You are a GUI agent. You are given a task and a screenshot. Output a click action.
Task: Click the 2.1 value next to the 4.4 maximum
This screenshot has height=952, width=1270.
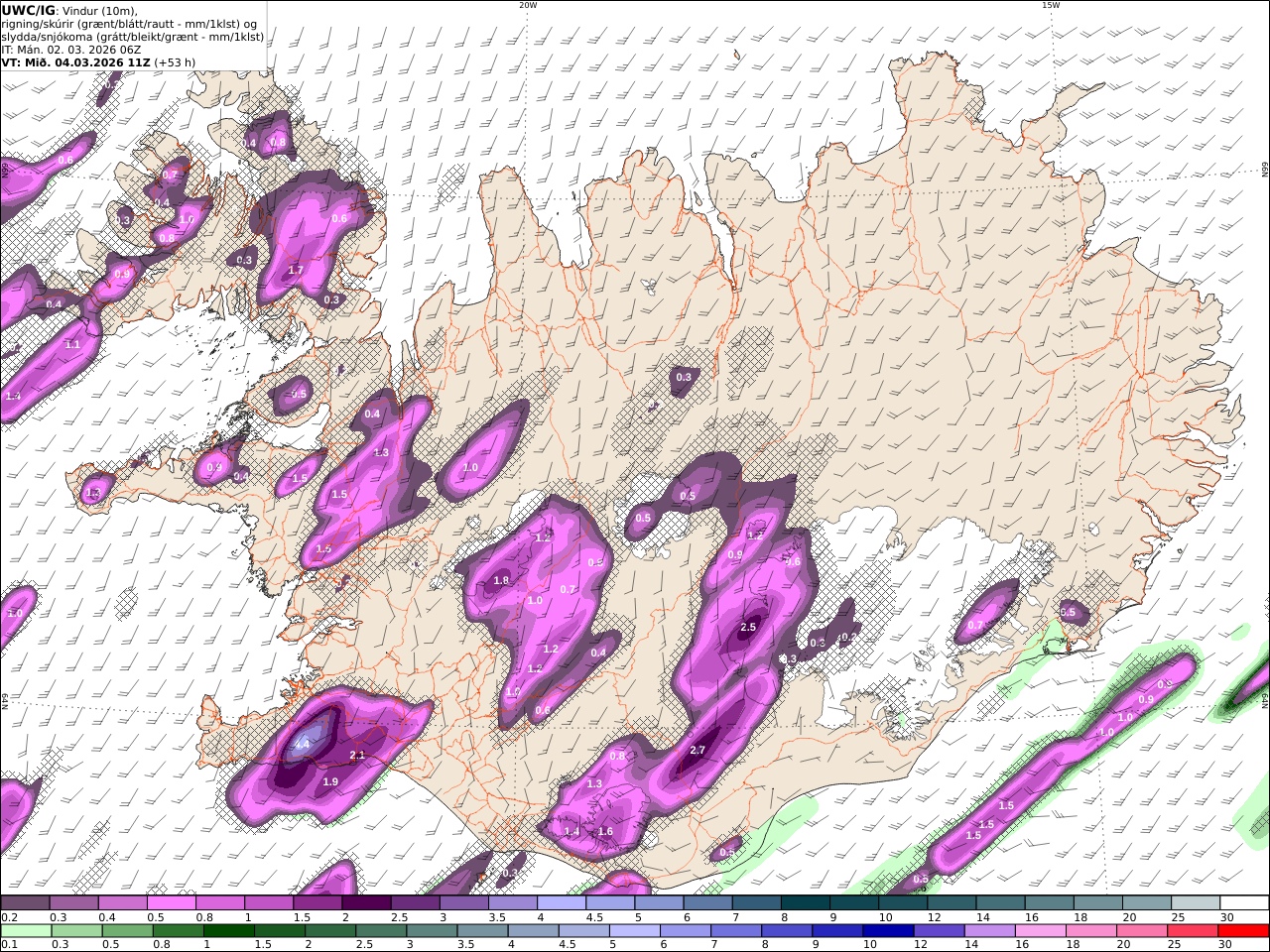[x=358, y=756]
